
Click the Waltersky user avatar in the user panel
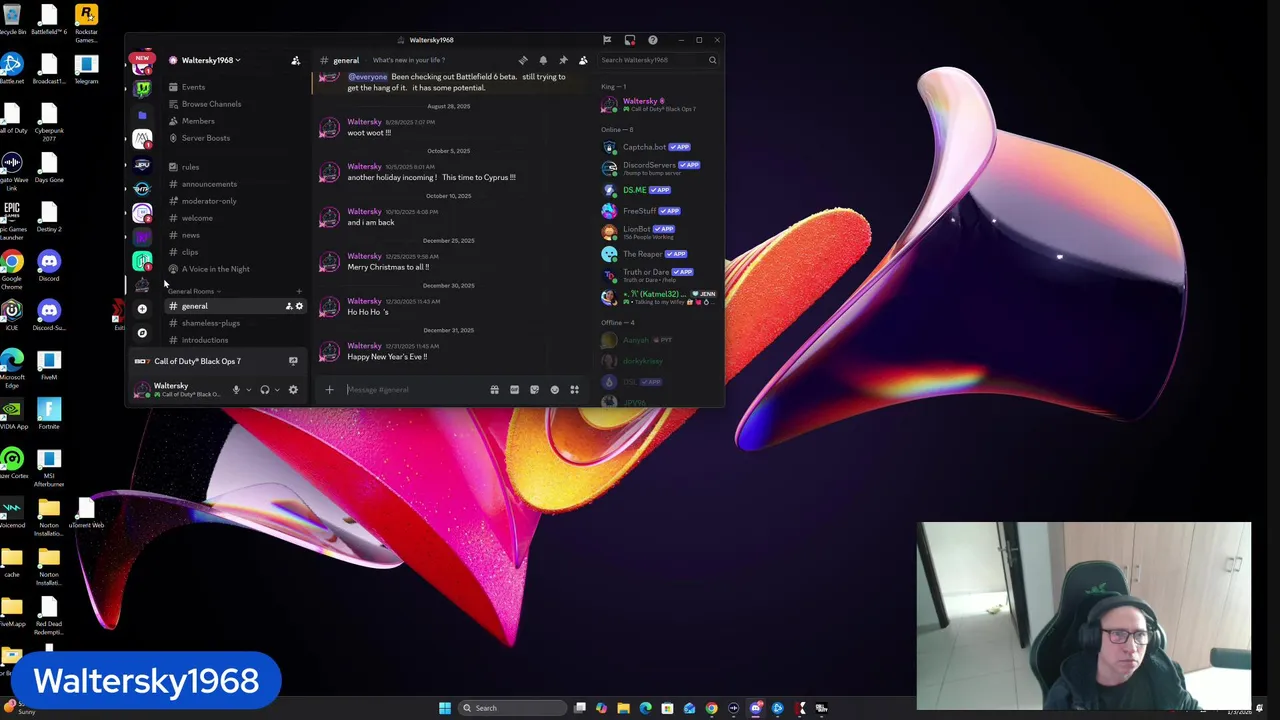coord(142,390)
